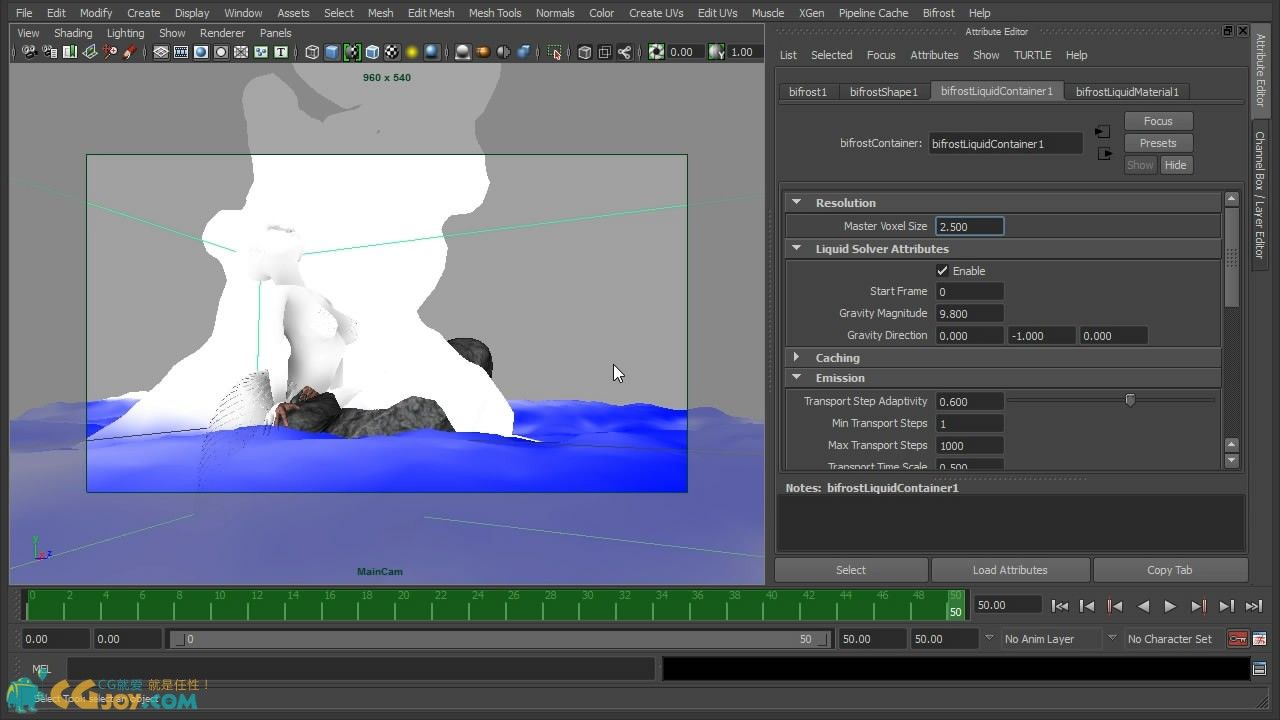Open the File menu
The height and width of the screenshot is (720, 1280).
coord(24,13)
